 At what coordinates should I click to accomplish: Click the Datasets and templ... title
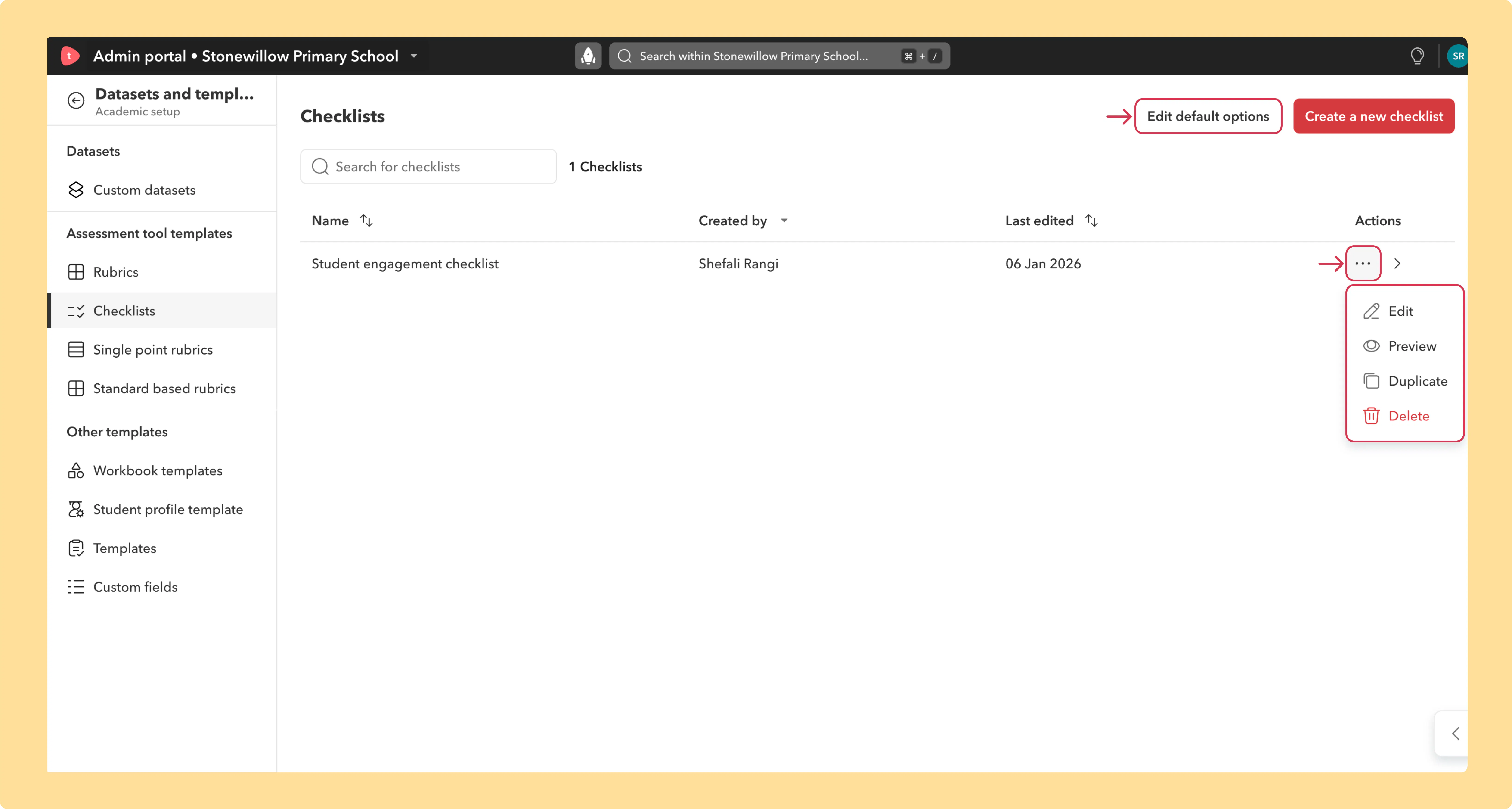[174, 94]
